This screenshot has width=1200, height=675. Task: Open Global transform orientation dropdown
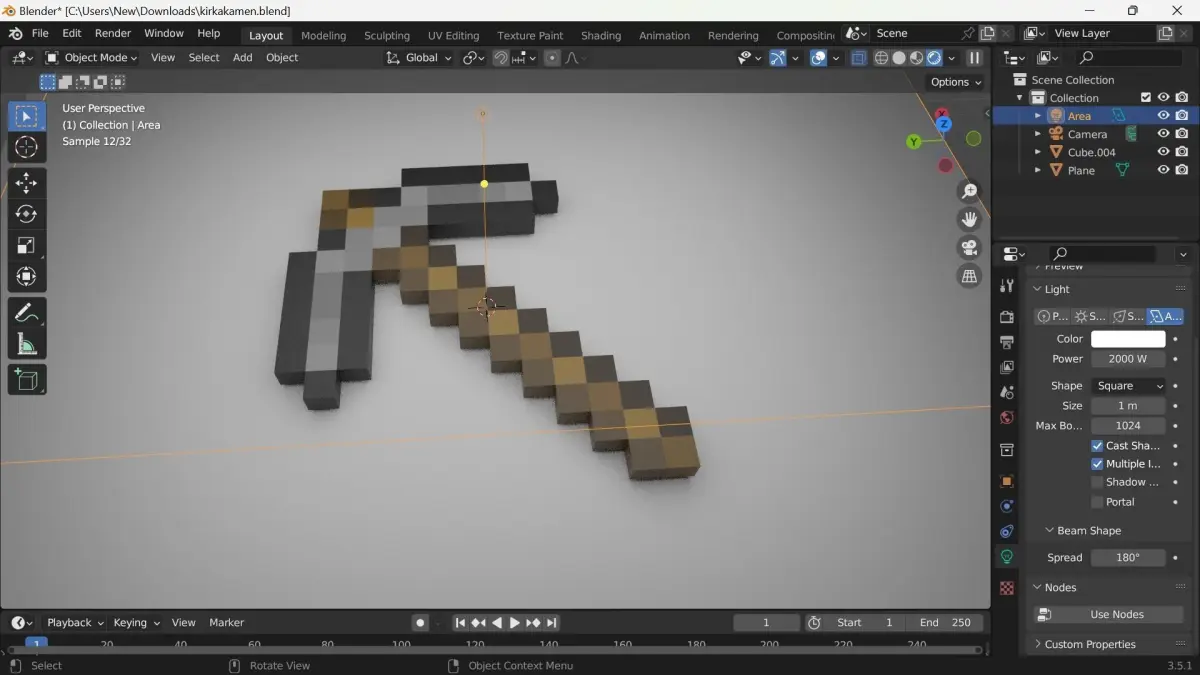[x=420, y=58]
